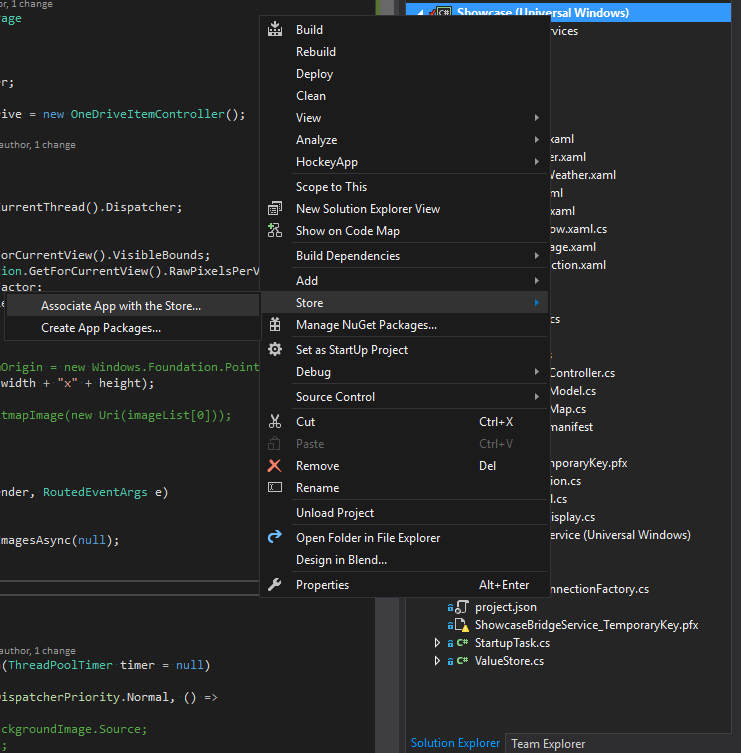741x753 pixels.
Task: Click the red X Remove icon
Action: tap(275, 466)
